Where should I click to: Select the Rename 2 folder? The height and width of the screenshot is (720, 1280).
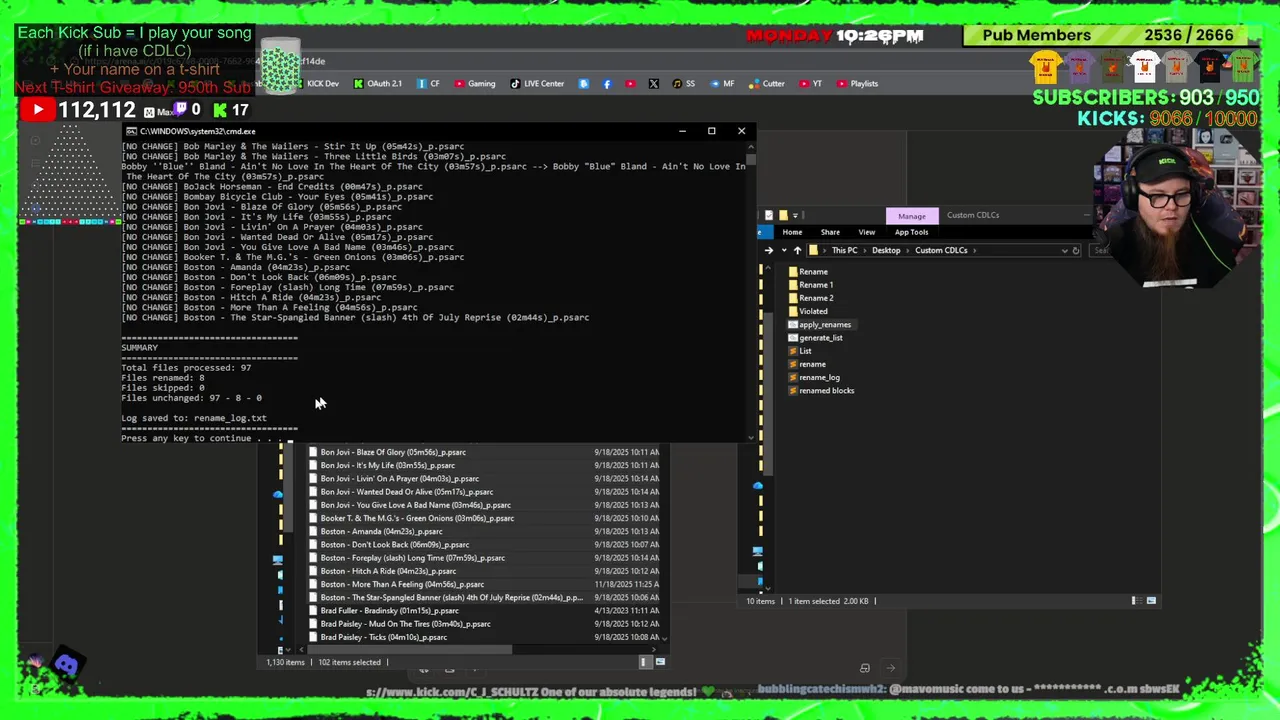pos(811,298)
